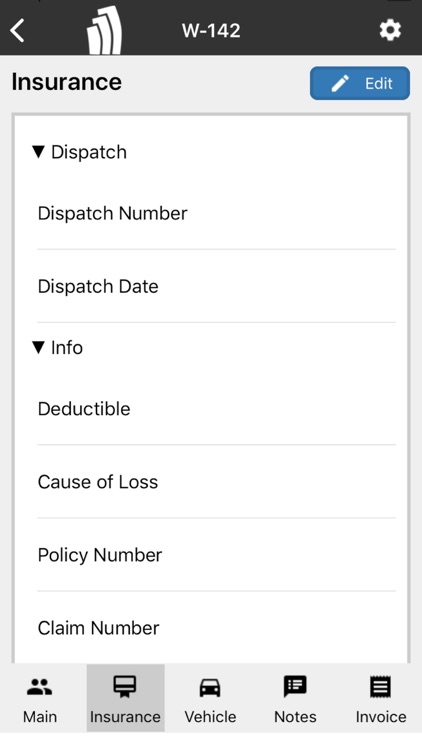
Task: Select the Cause of Loss row
Action: pos(216,482)
